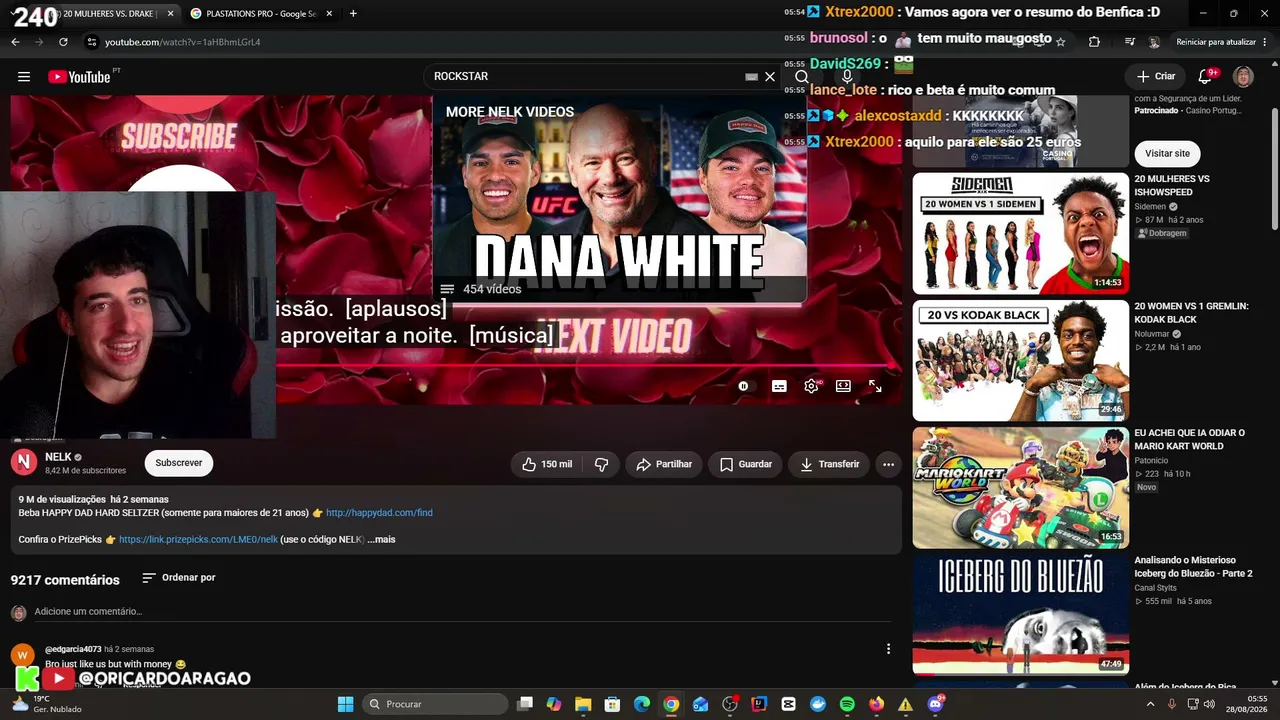Save the video with Guardar
1280x720 pixels.
746,464
